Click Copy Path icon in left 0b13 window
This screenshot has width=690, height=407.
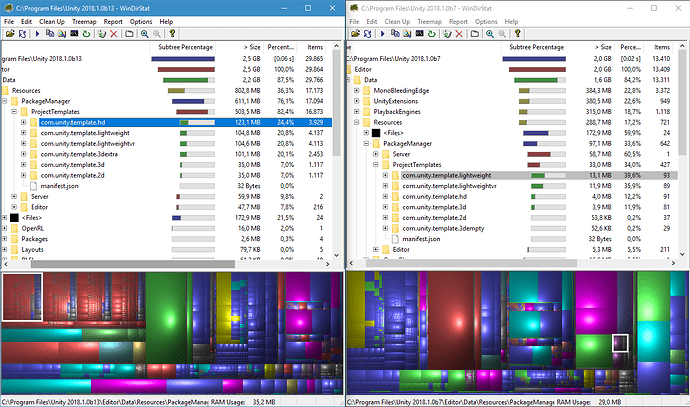(x=50, y=33)
